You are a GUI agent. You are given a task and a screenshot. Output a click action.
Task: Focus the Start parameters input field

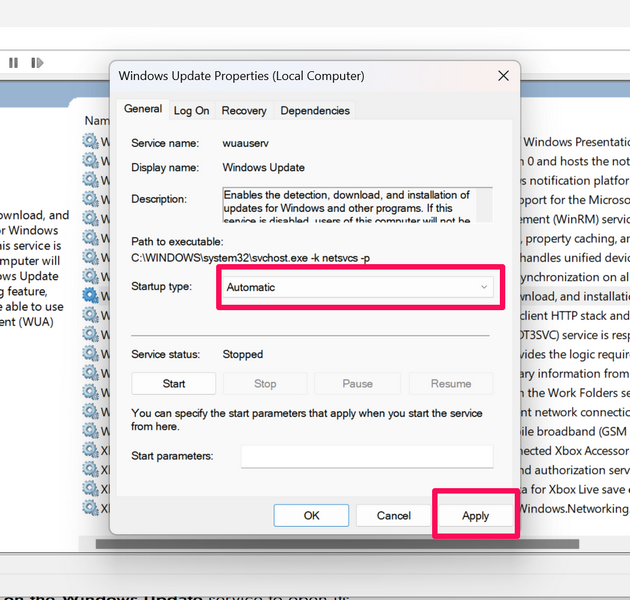tap(367, 456)
